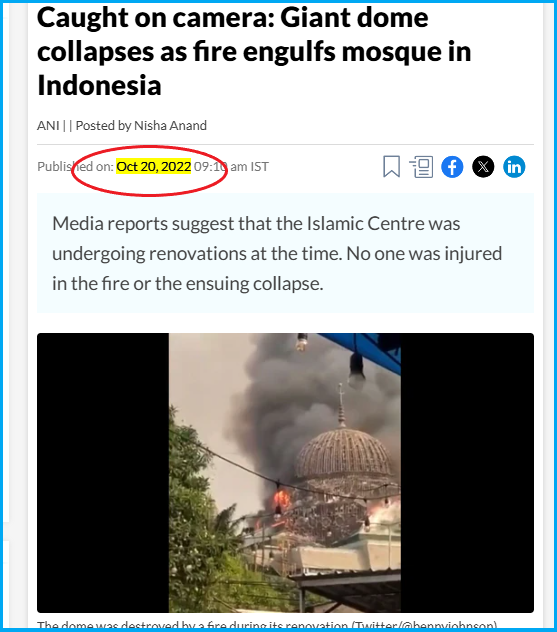Image resolution: width=557 pixels, height=632 pixels.
Task: Click the 'Published on:' label
Action: [x=75, y=166]
